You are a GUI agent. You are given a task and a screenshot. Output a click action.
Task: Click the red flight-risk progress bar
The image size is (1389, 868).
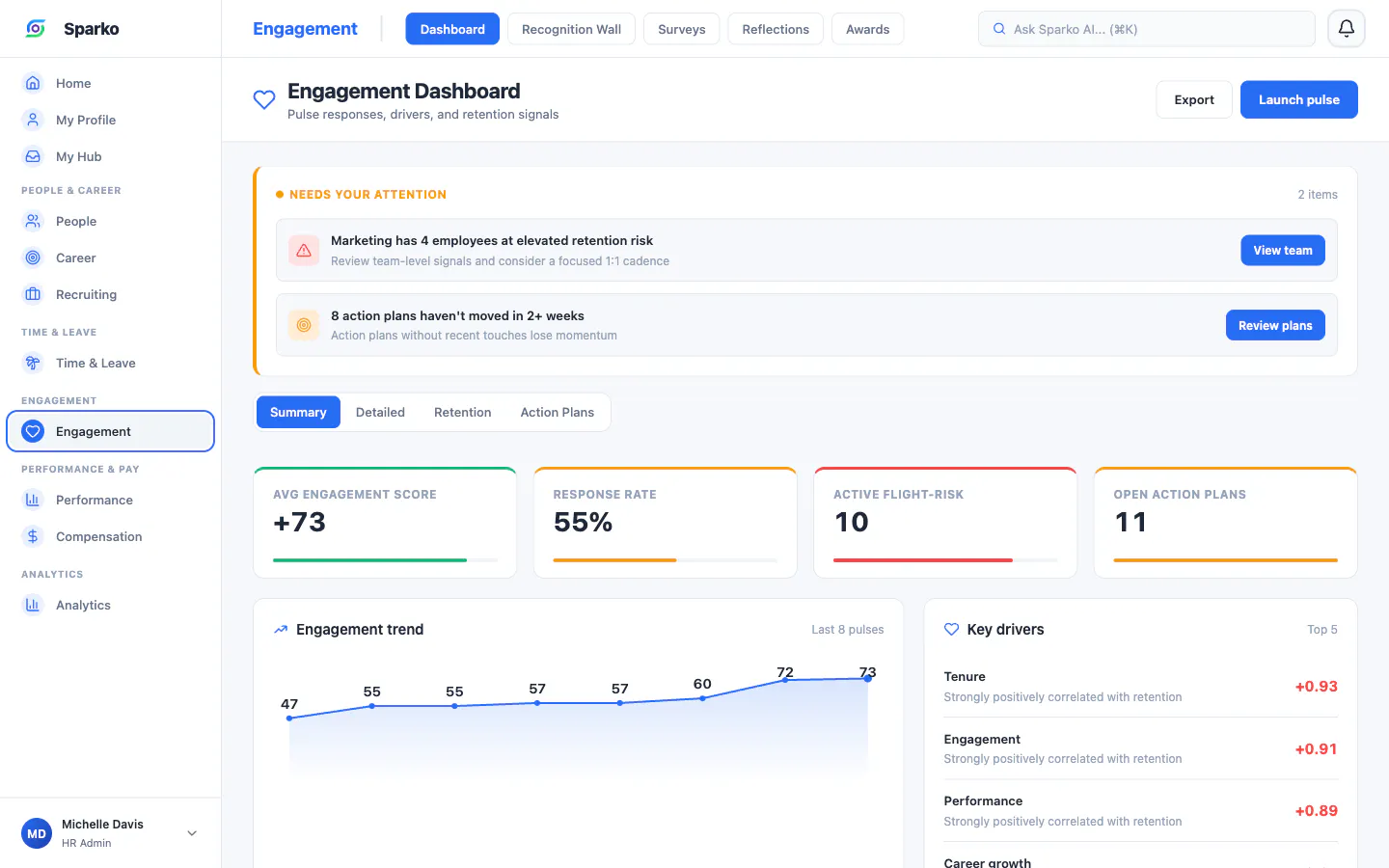pos(945,559)
